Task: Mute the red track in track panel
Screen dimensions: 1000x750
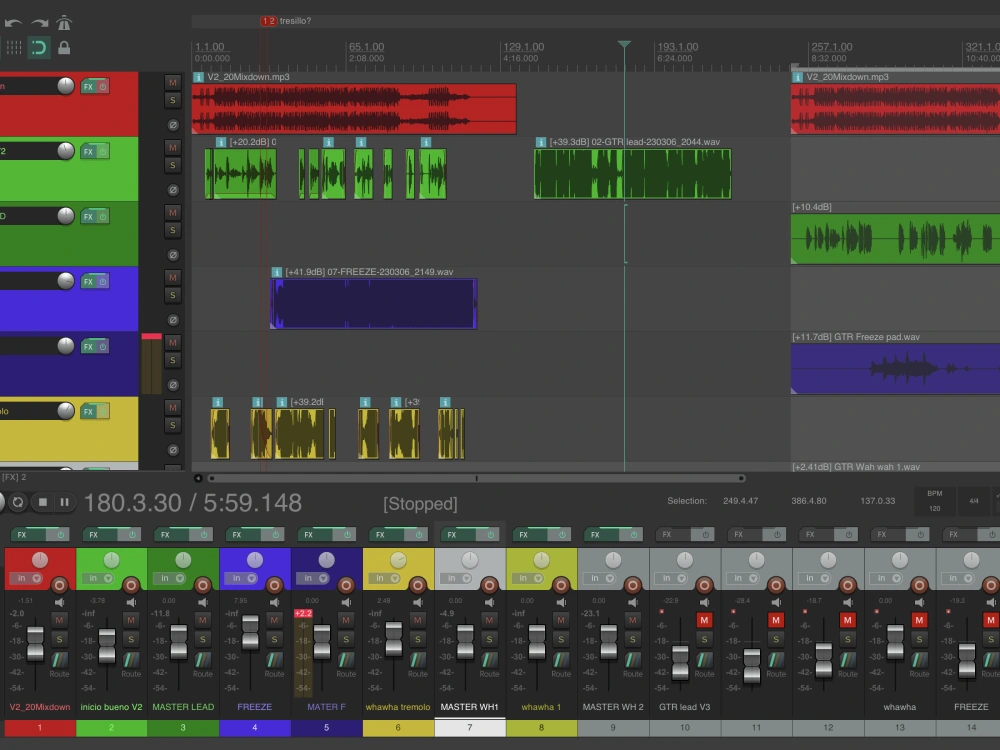Action: click(172, 82)
